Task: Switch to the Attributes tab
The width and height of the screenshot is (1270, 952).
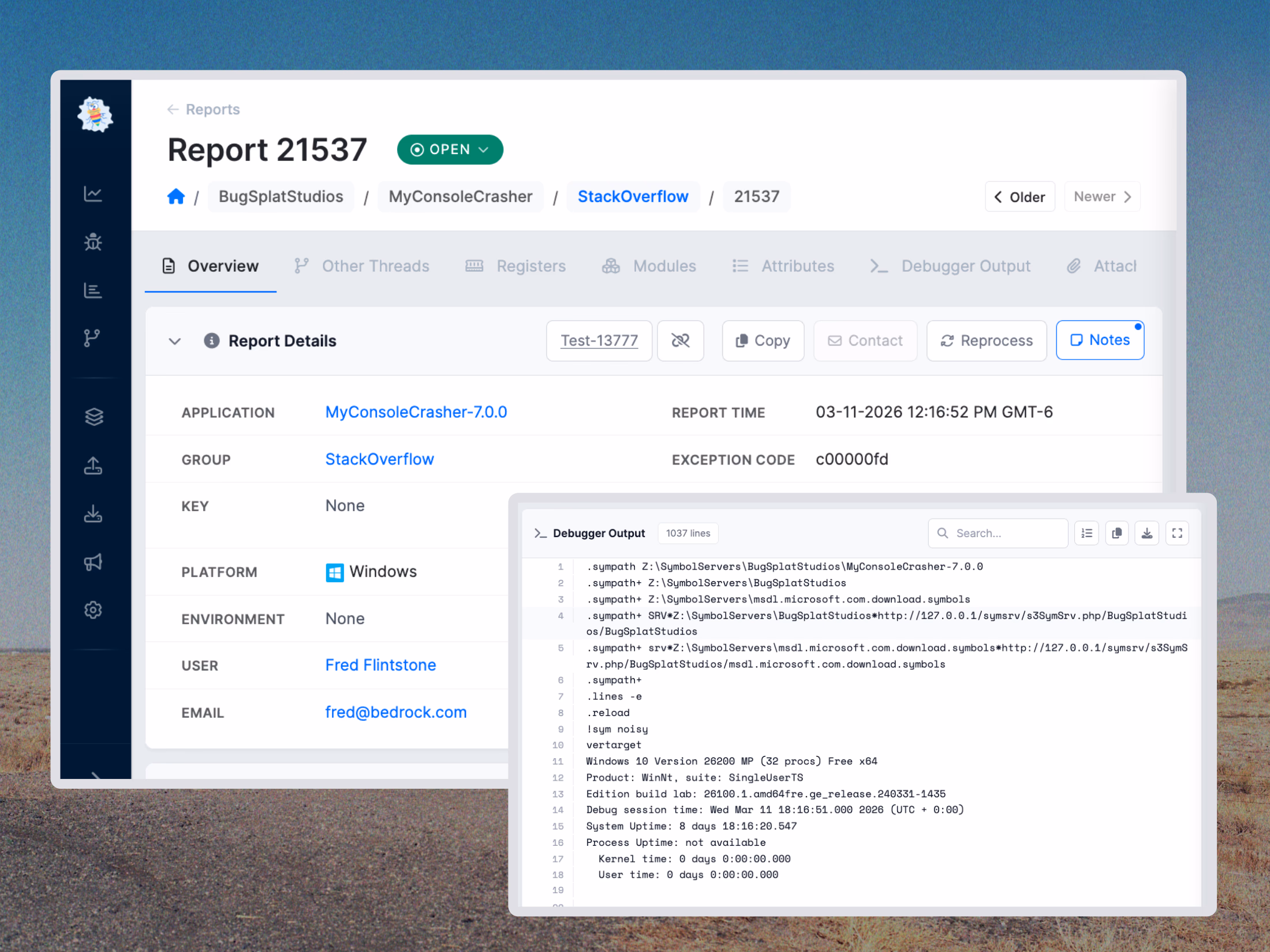Action: [783, 266]
